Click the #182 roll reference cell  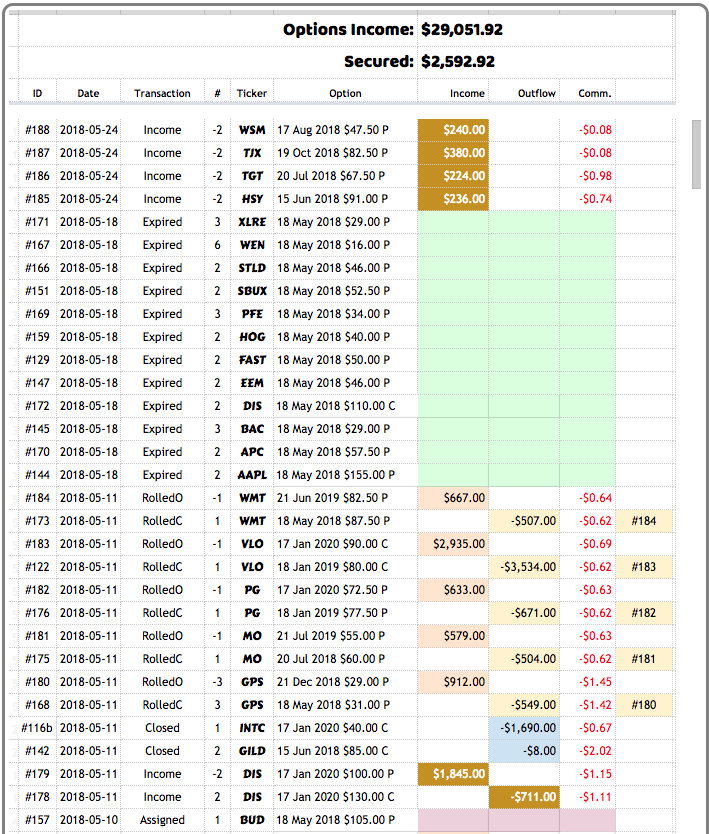pyautogui.click(x=644, y=613)
